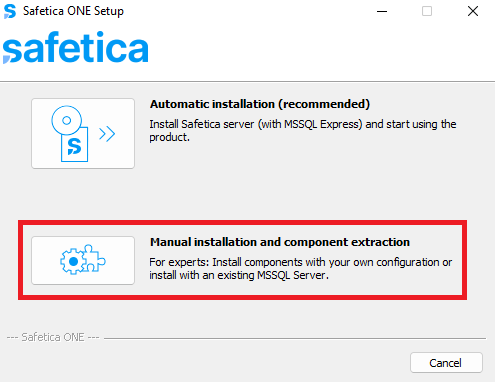Viewport: 495px width, 382px height.
Task: Click the disc icon in Automatic installation
Action: coord(66,120)
